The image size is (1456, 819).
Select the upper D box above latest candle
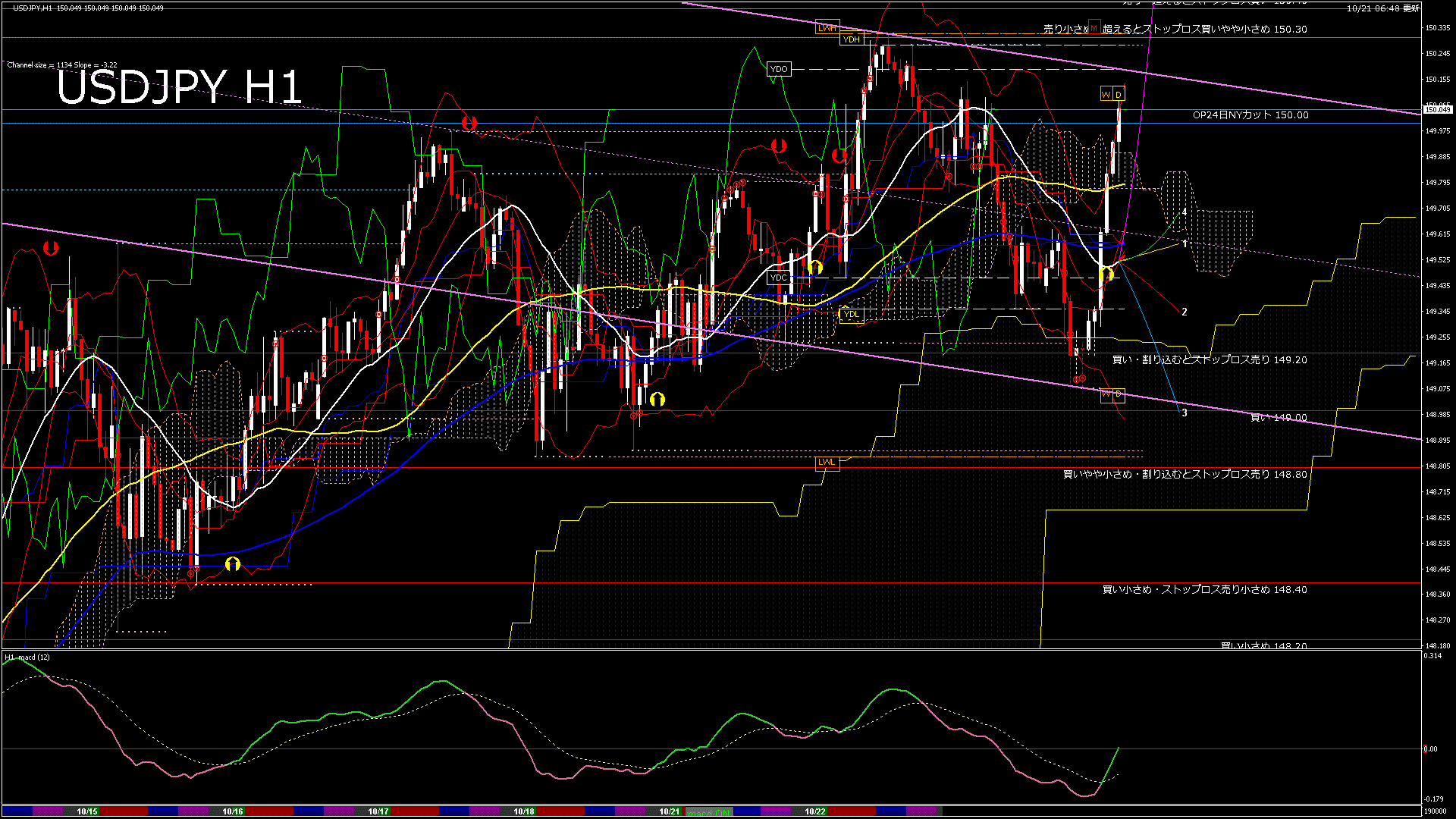(1119, 94)
